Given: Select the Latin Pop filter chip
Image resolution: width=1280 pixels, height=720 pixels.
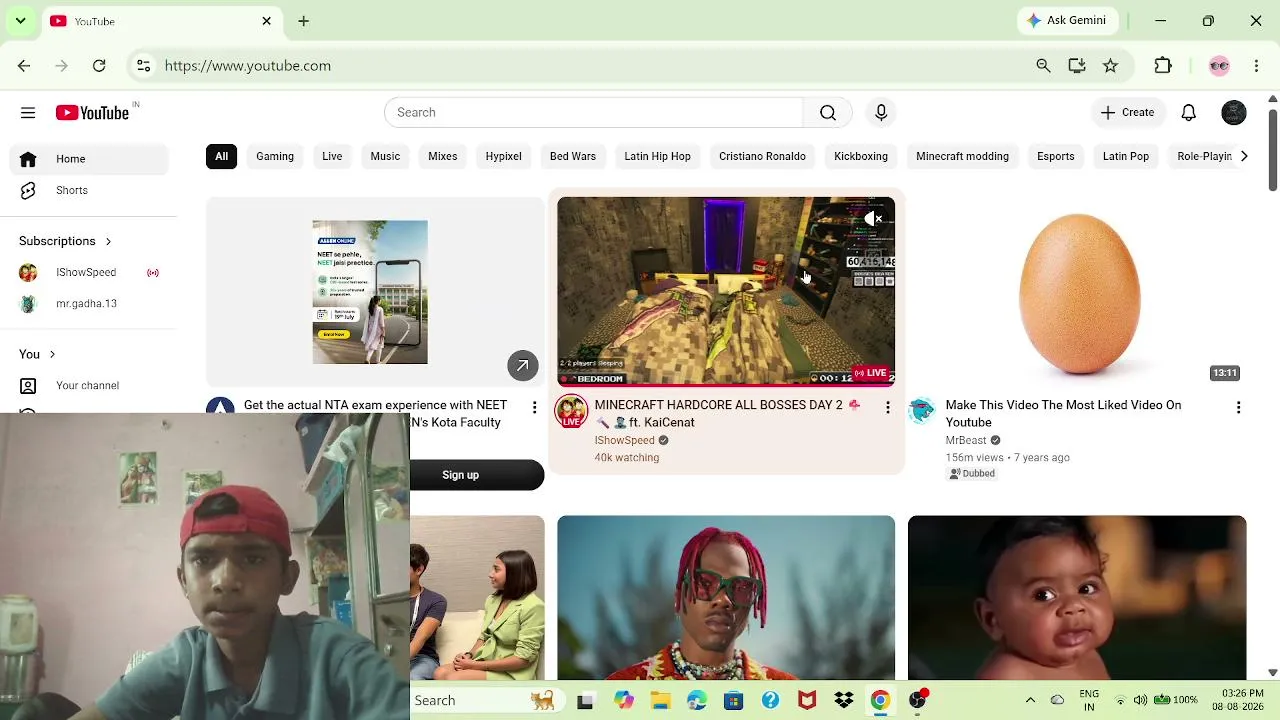Looking at the screenshot, I should (1126, 157).
